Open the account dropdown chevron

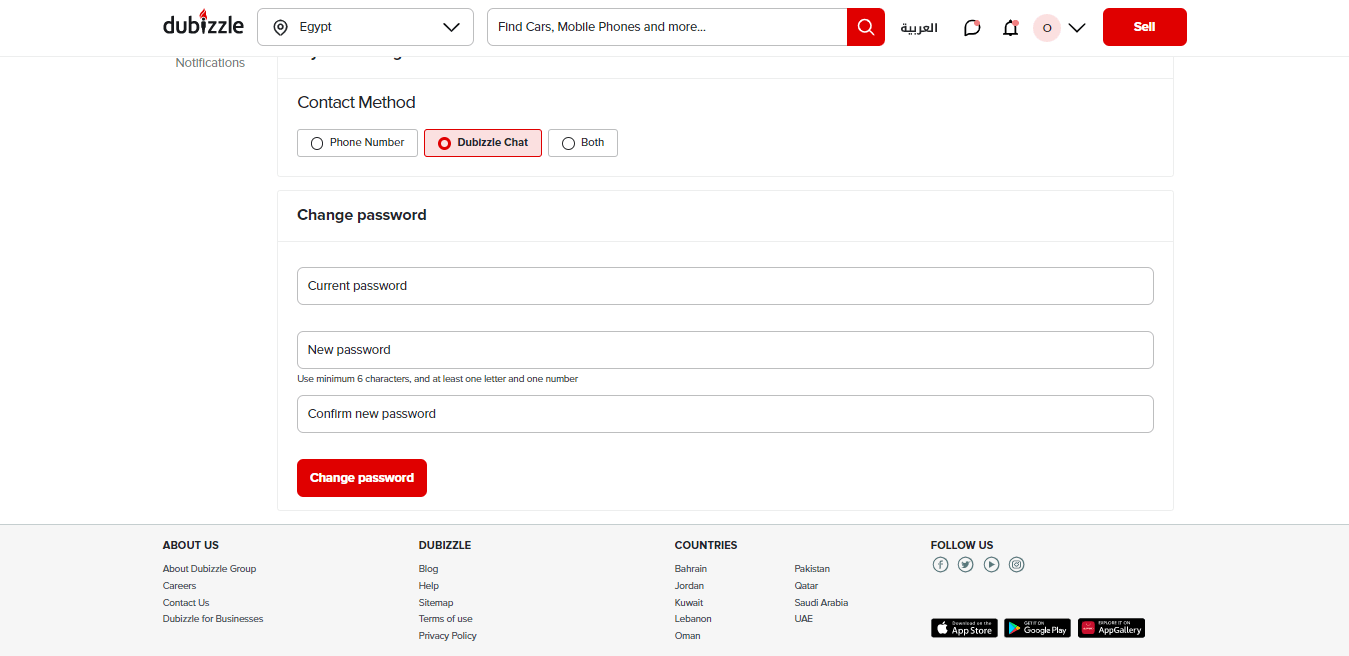click(1077, 28)
